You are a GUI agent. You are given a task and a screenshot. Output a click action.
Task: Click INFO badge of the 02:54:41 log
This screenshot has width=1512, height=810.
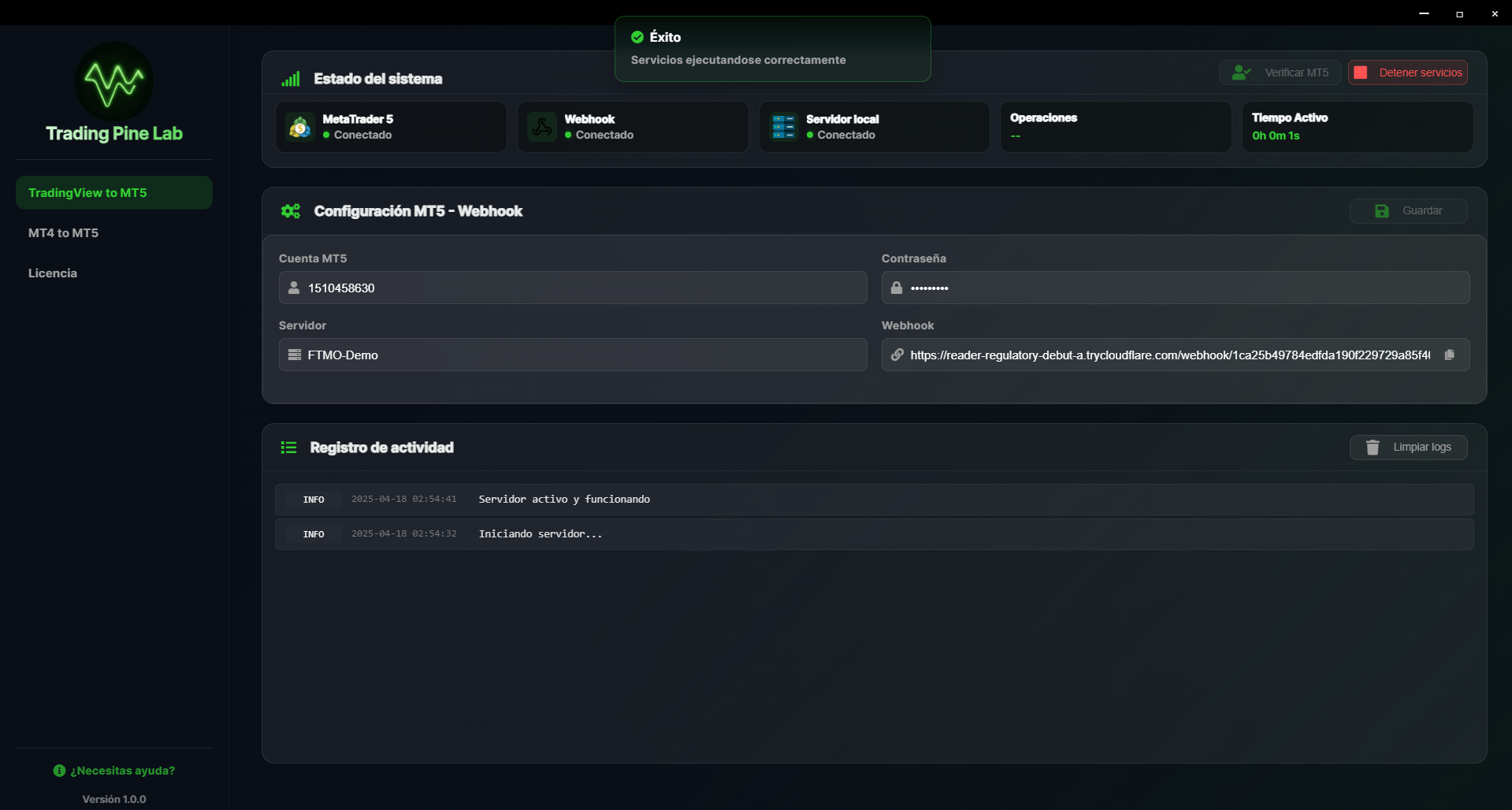314,500
